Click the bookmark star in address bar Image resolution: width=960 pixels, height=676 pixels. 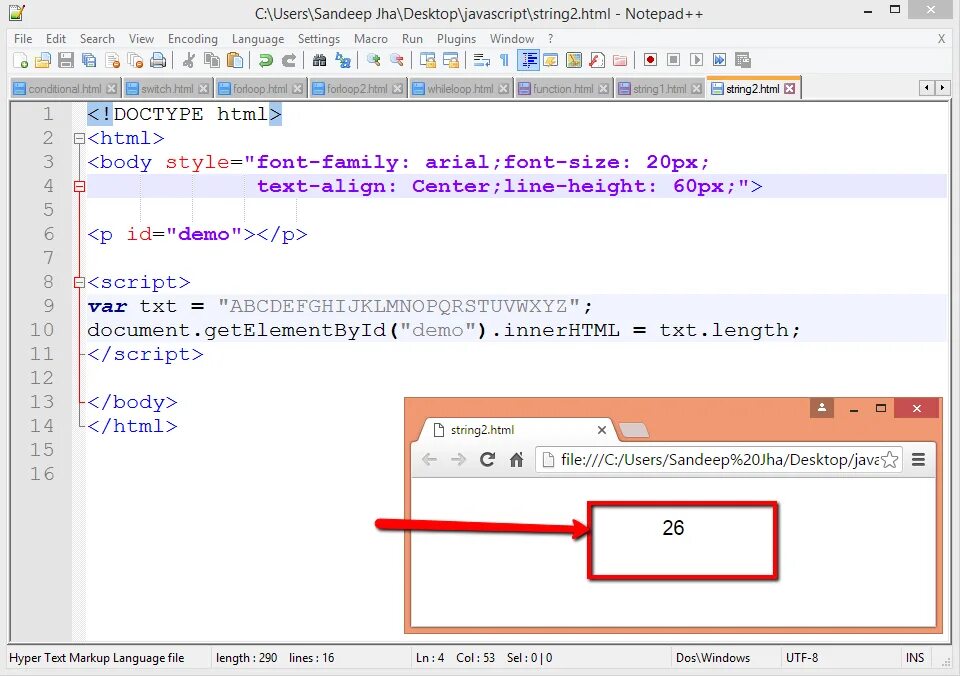coord(890,459)
